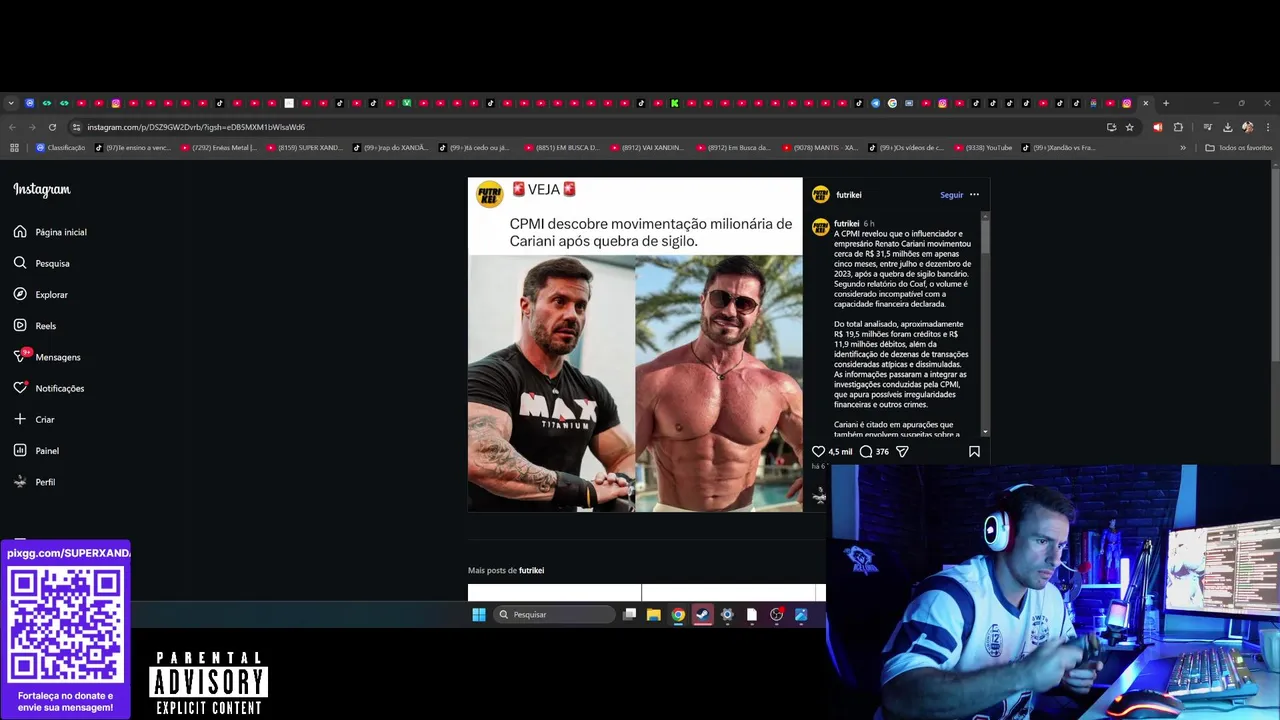Open a new browser tab
Image resolution: width=1280 pixels, height=720 pixels.
coord(1165,103)
